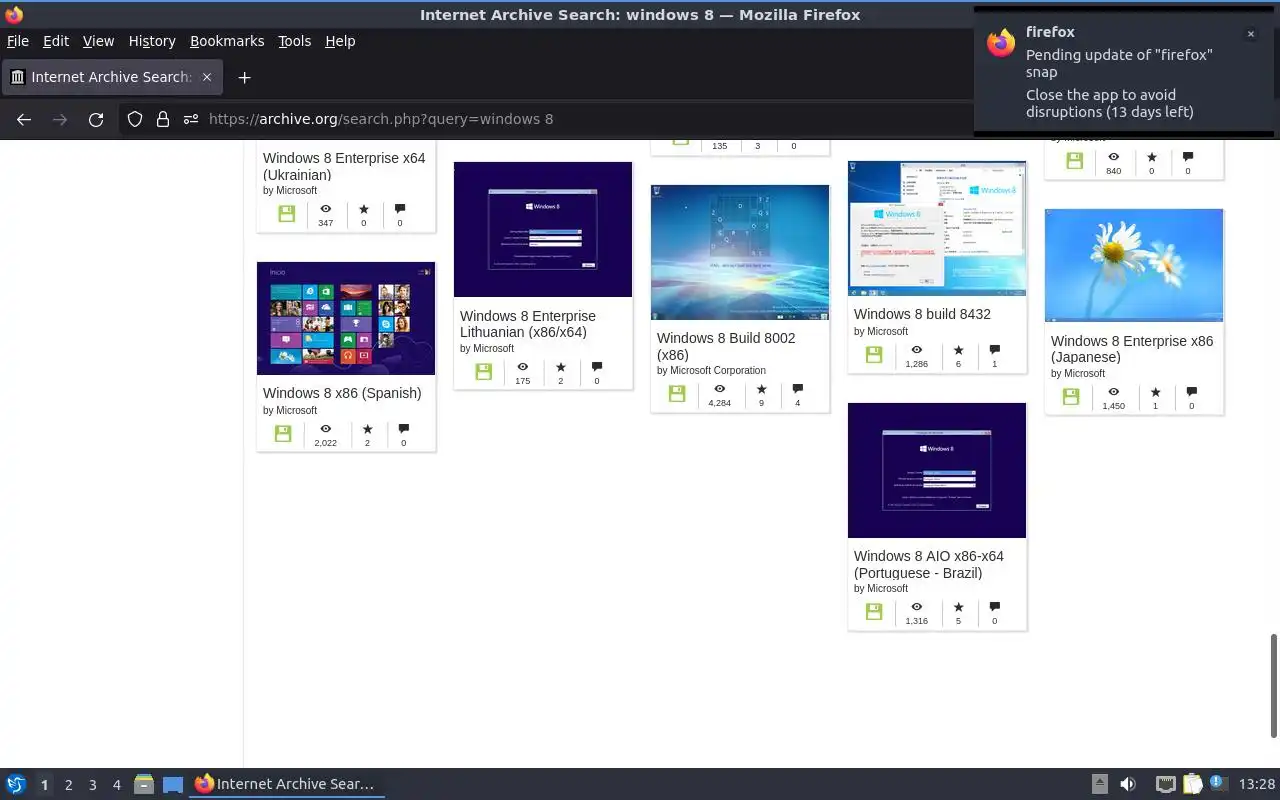Image resolution: width=1280 pixels, height=800 pixels.
Task: Click the Windows 8 Build 8002 desktop thumbnail
Action: [740, 252]
